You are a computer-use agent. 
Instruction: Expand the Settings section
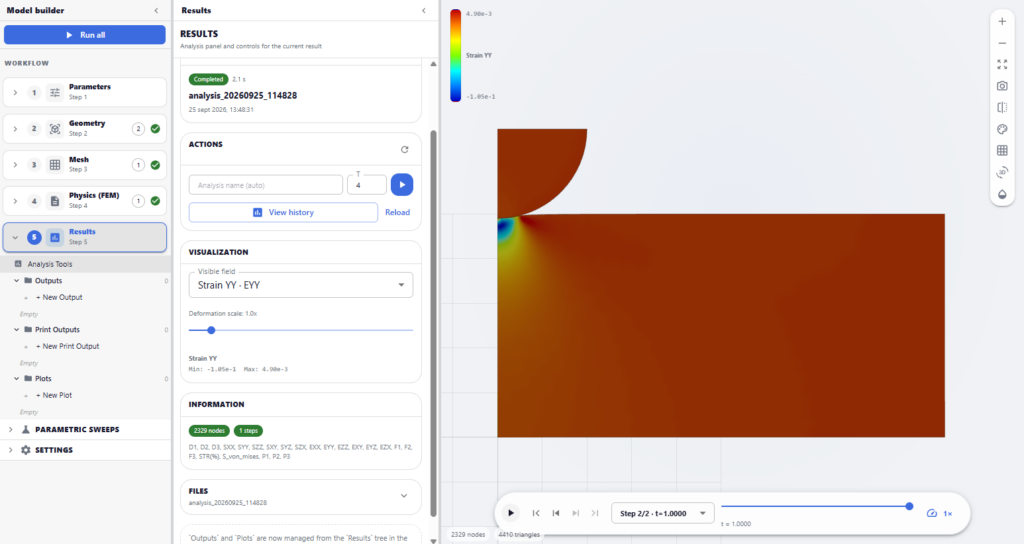pyautogui.click(x=10, y=450)
